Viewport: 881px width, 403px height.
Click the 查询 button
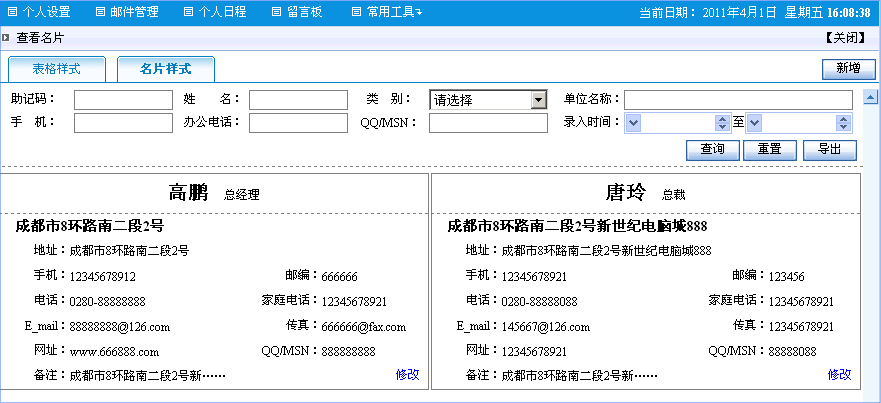pyautogui.click(x=712, y=150)
